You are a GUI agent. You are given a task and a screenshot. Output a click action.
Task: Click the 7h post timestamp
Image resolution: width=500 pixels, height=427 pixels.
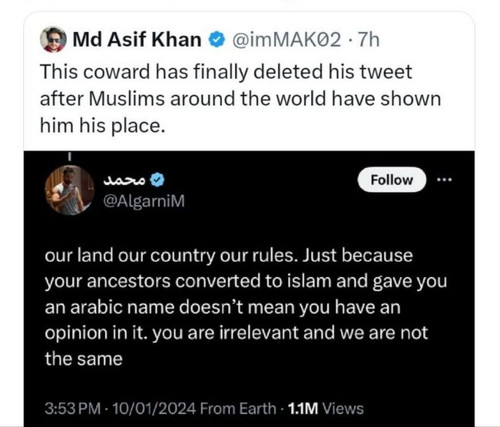pos(368,40)
